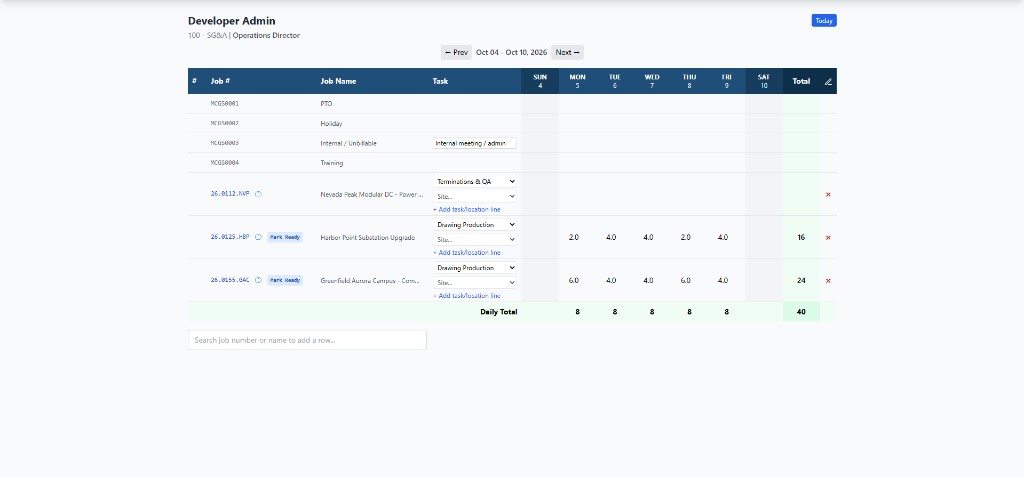This screenshot has height=478, width=1024.
Task: Click the SUN 4 column header
Action: click(540, 81)
